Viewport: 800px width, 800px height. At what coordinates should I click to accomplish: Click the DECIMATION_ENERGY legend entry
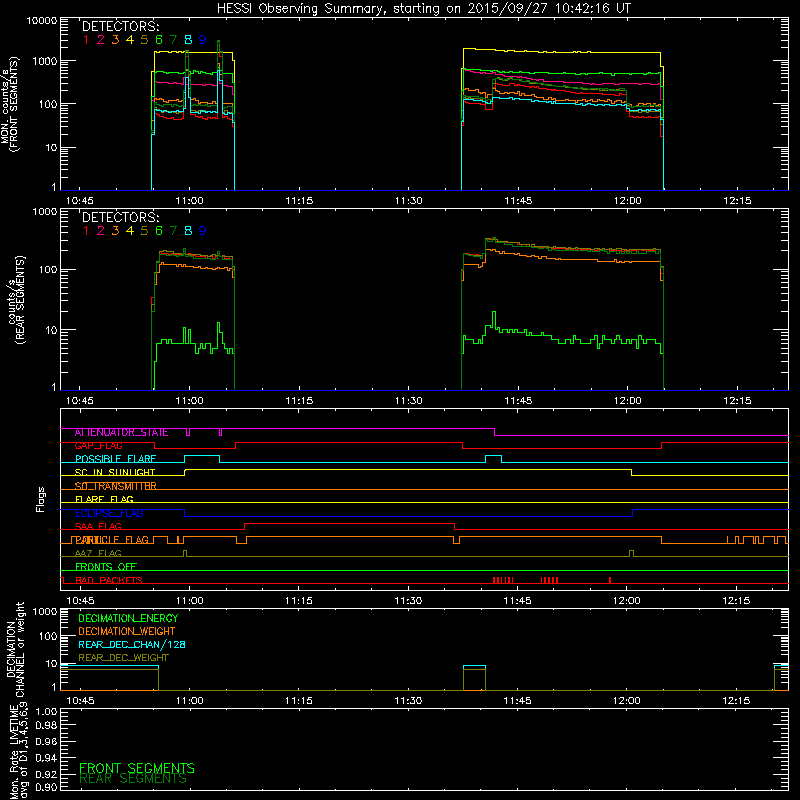tap(128, 618)
